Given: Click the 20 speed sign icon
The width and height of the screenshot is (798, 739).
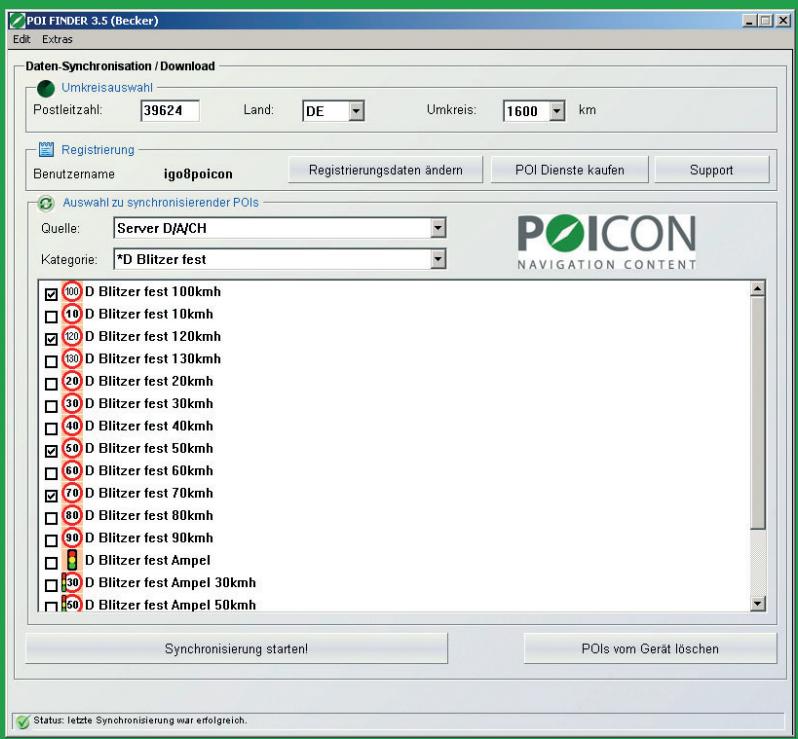Looking at the screenshot, I should (72, 381).
